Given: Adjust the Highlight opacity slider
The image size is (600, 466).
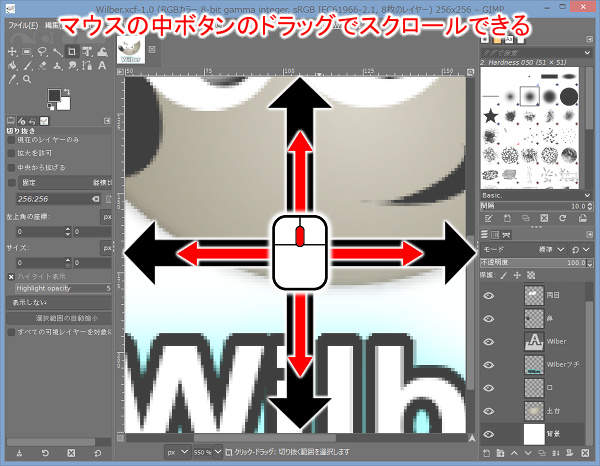Looking at the screenshot, I should tap(63, 288).
